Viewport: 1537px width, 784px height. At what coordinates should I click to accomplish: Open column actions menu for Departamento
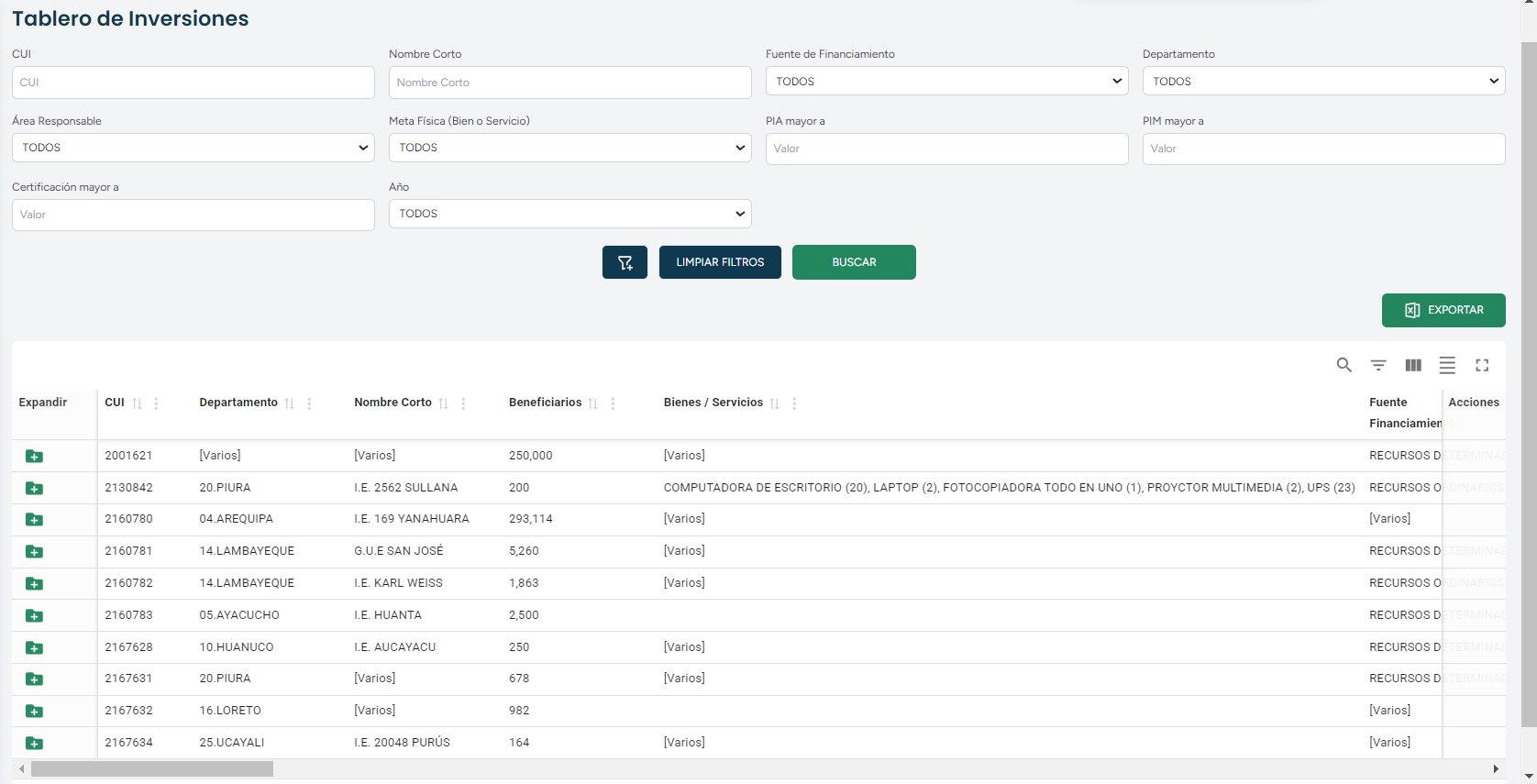coord(309,403)
